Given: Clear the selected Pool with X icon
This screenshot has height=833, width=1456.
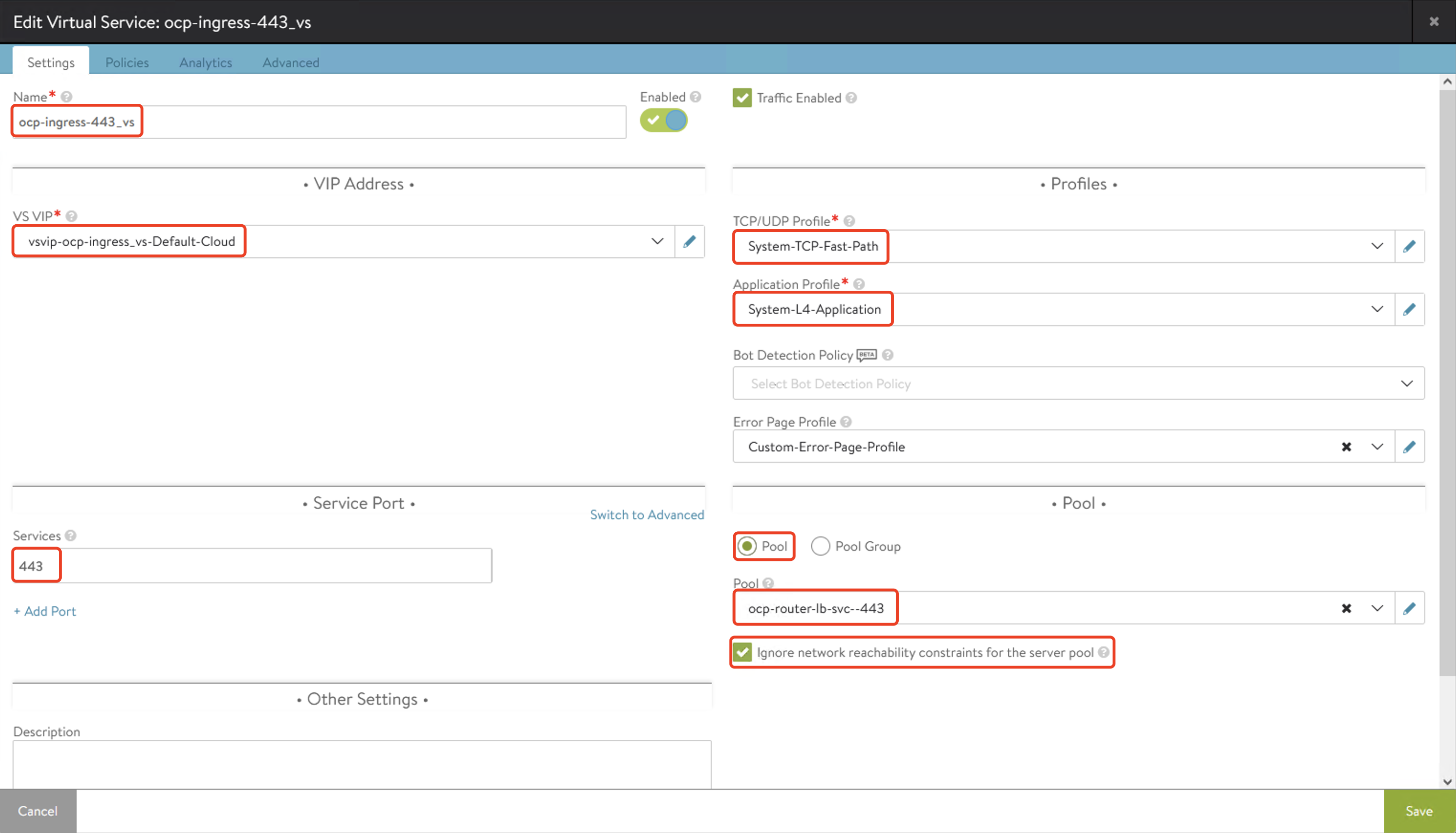Looking at the screenshot, I should pyautogui.click(x=1346, y=608).
